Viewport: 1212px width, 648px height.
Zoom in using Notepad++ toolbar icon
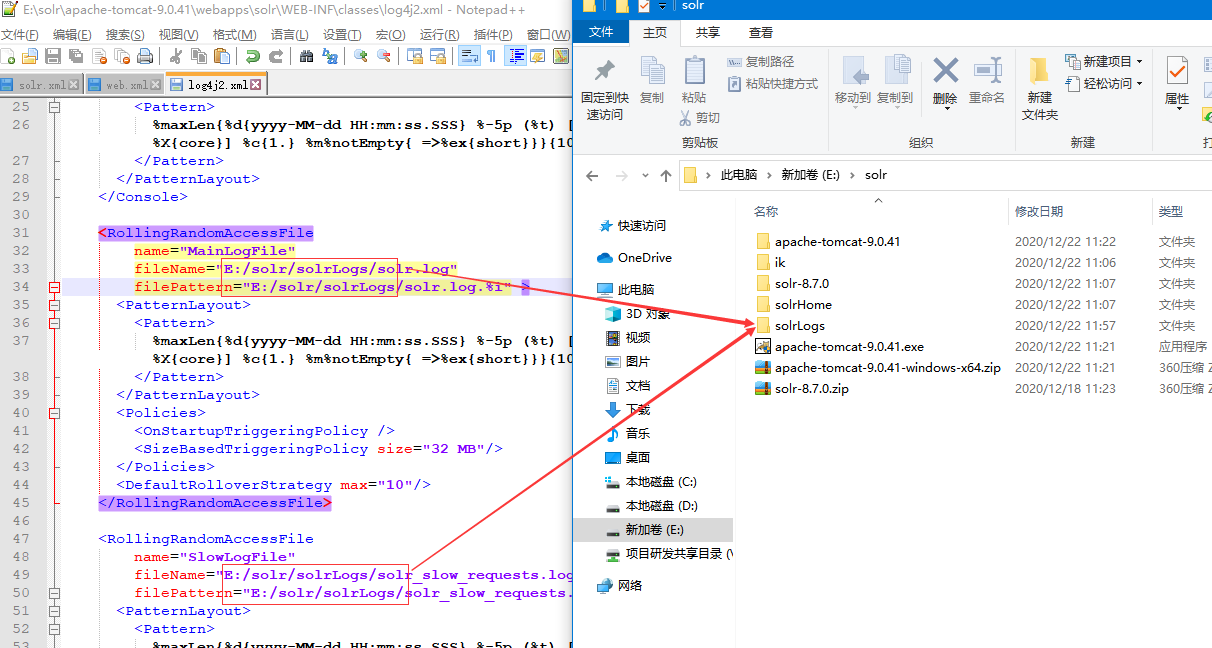pyautogui.click(x=361, y=56)
